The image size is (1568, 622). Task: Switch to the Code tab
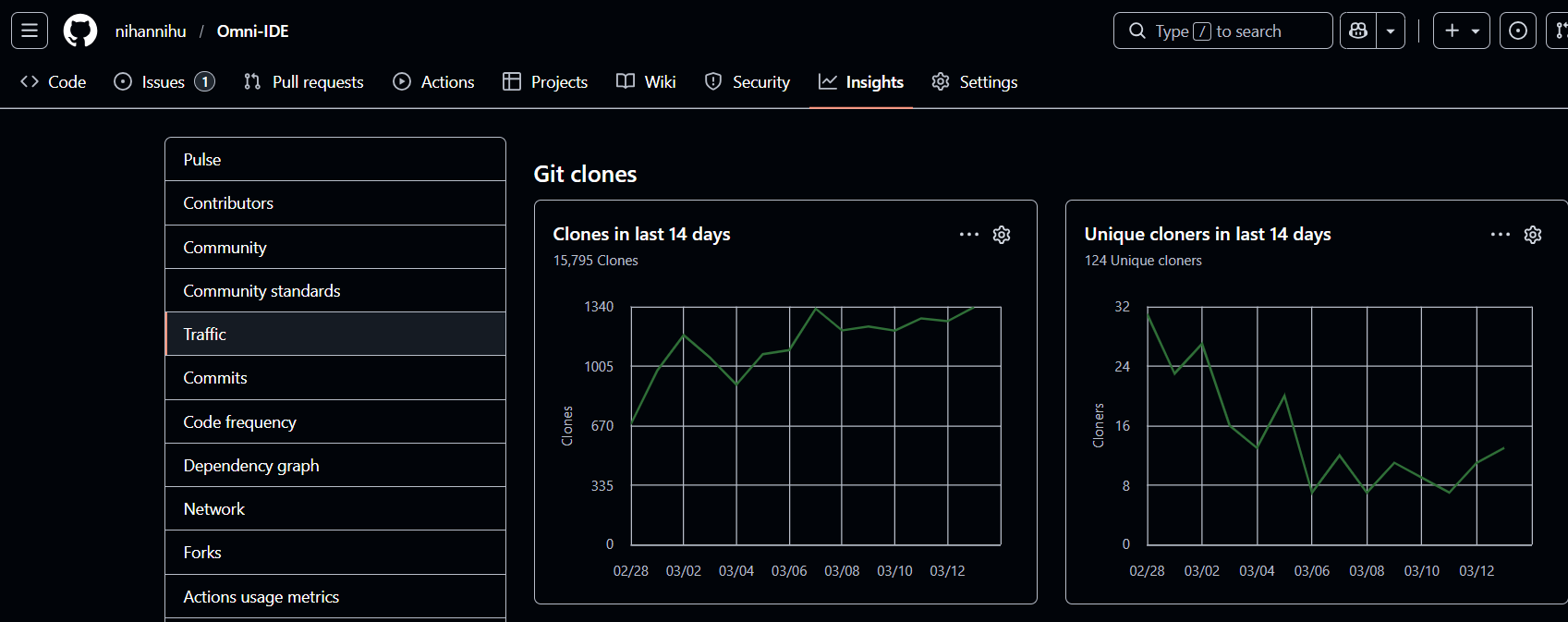click(54, 81)
